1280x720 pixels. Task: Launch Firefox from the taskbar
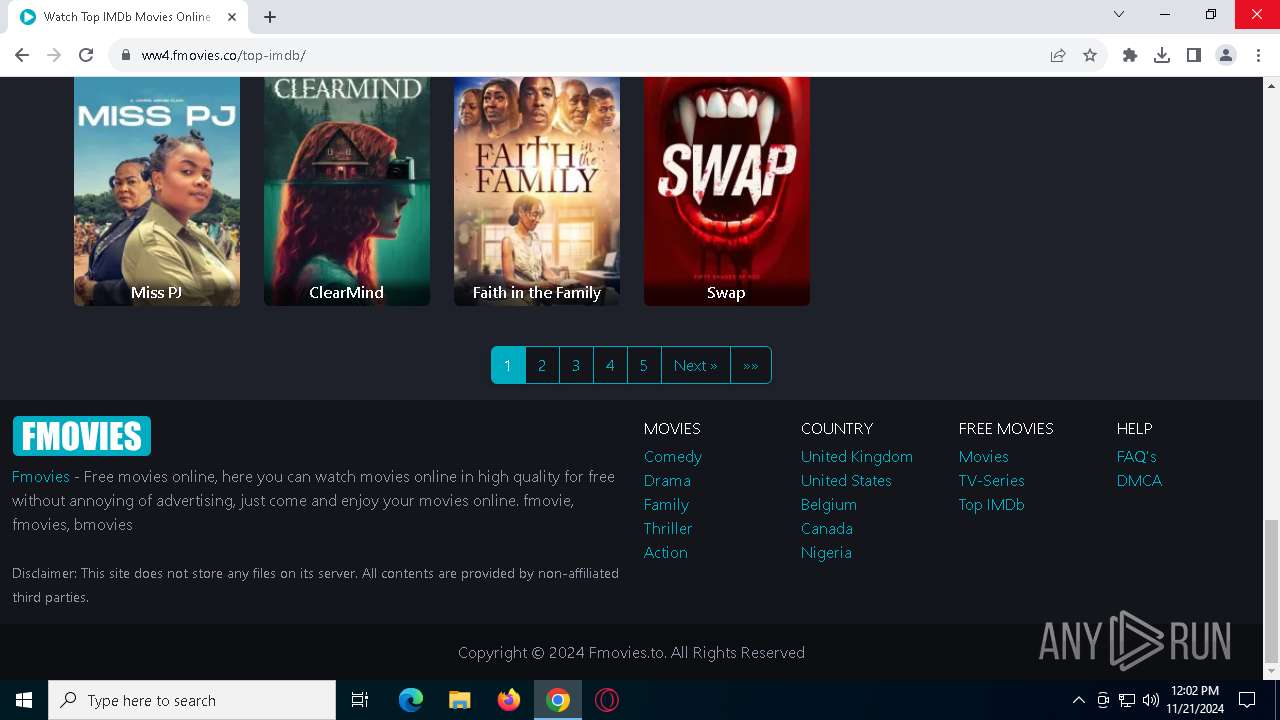(509, 700)
